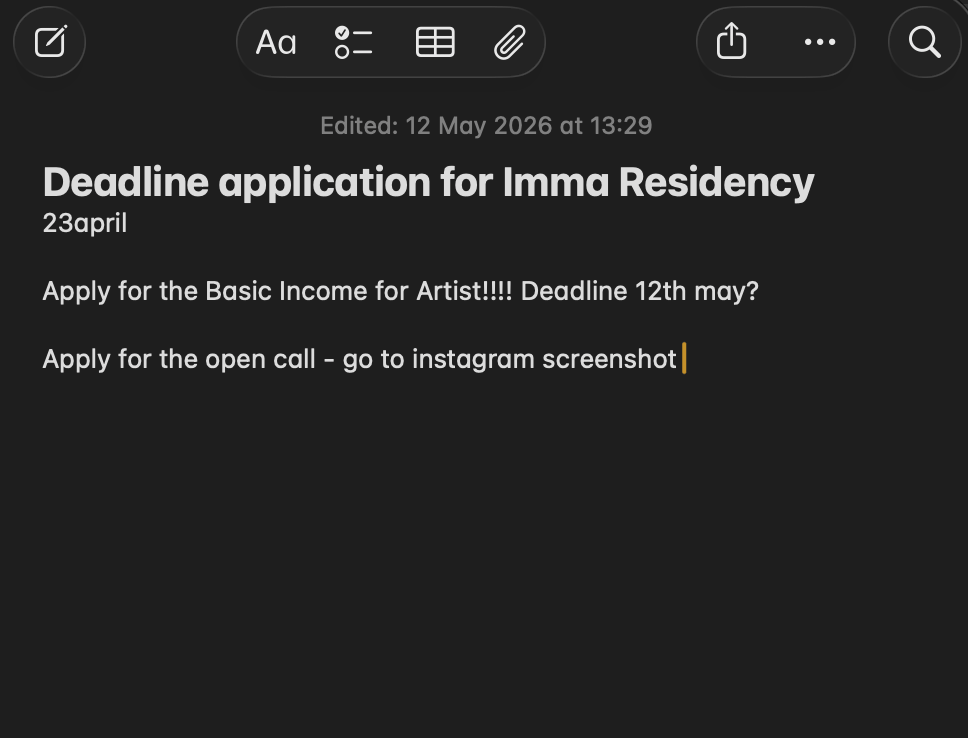Screen dimensions: 968x738
Task: Place cursor in the note title heading
Action: click(428, 183)
